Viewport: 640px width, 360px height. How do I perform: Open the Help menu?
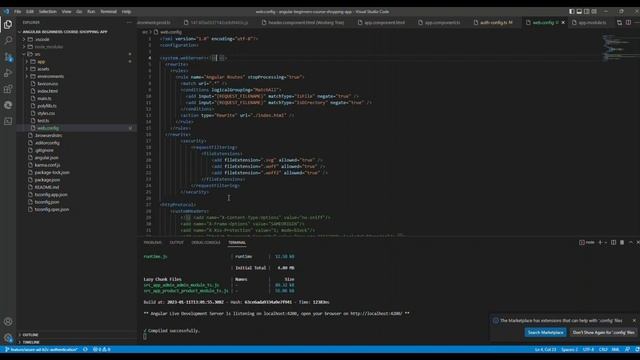pos(127,11)
